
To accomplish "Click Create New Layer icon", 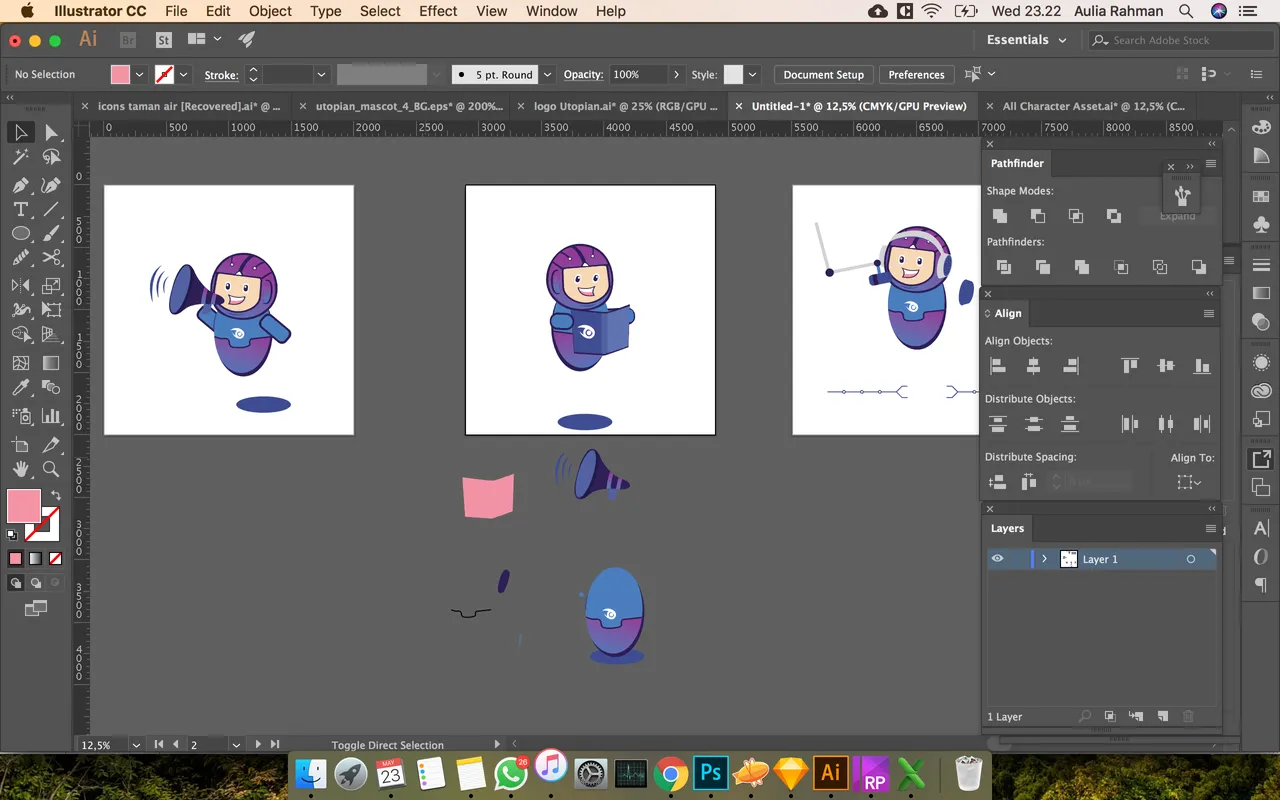I will (1162, 716).
